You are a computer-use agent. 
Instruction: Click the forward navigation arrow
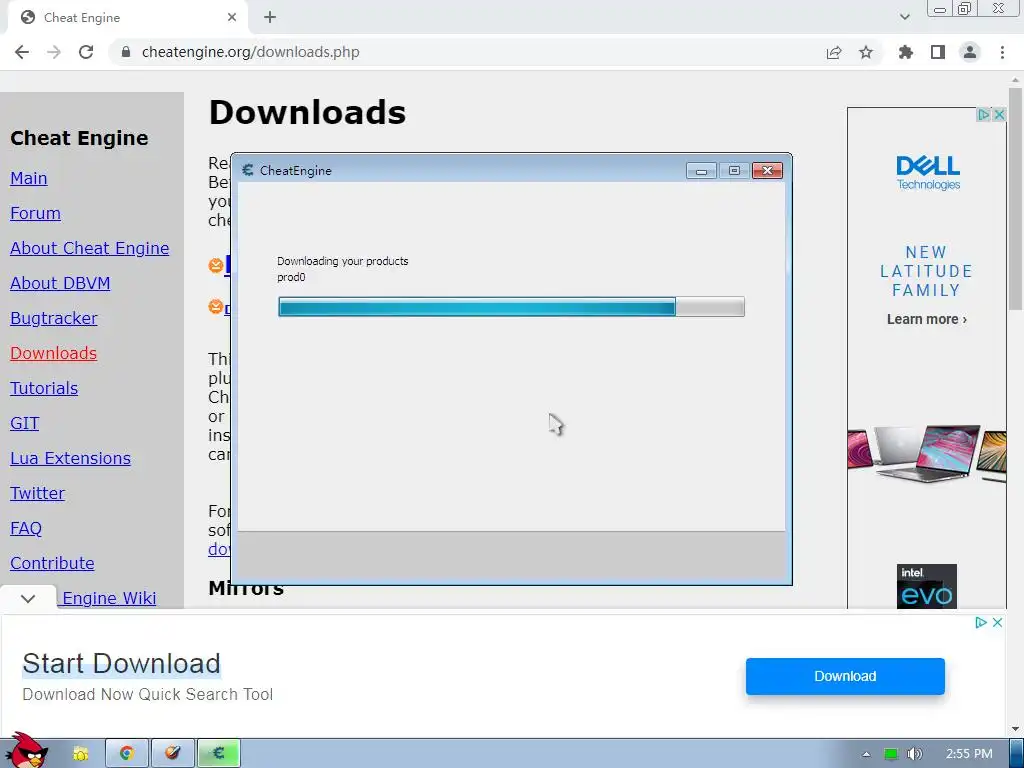coord(54,52)
